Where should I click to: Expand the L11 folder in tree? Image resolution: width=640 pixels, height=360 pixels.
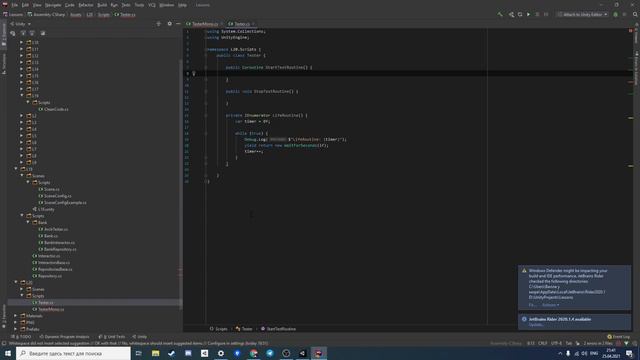point(22,49)
